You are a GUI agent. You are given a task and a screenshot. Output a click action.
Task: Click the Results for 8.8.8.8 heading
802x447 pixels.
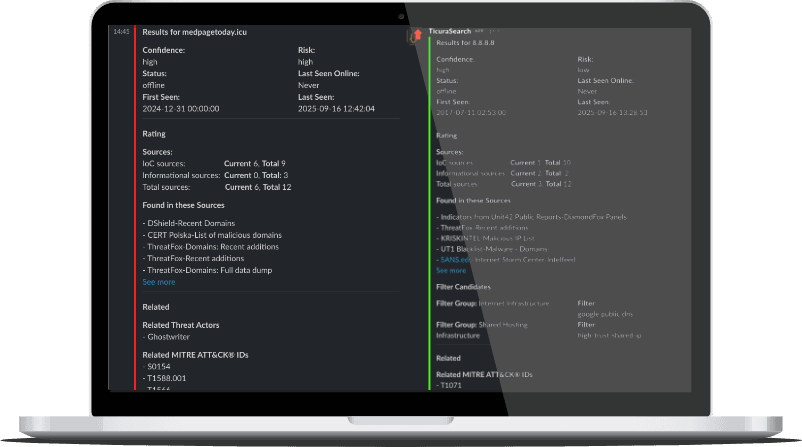[467, 43]
